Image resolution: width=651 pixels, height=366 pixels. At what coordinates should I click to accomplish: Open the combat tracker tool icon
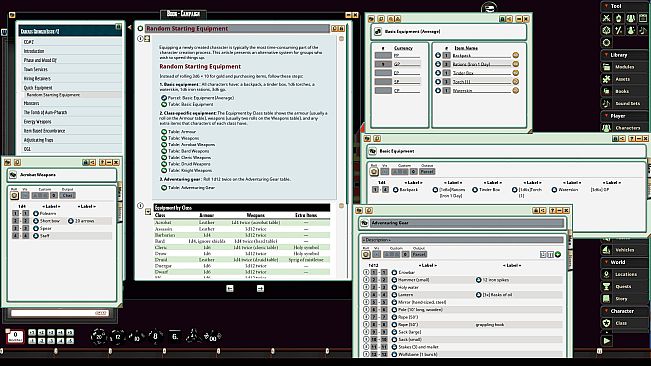pos(607,18)
